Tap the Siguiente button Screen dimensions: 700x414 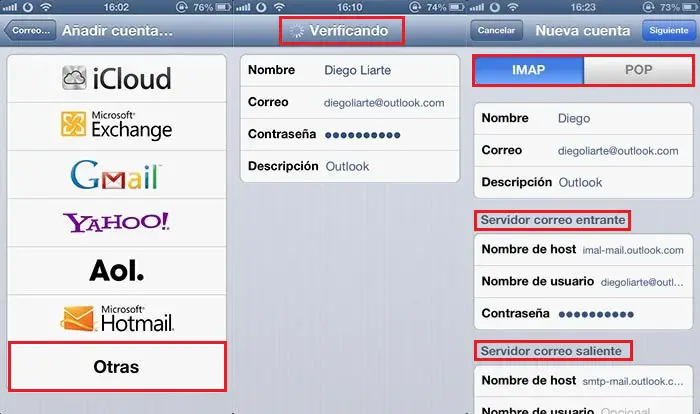[668, 30]
